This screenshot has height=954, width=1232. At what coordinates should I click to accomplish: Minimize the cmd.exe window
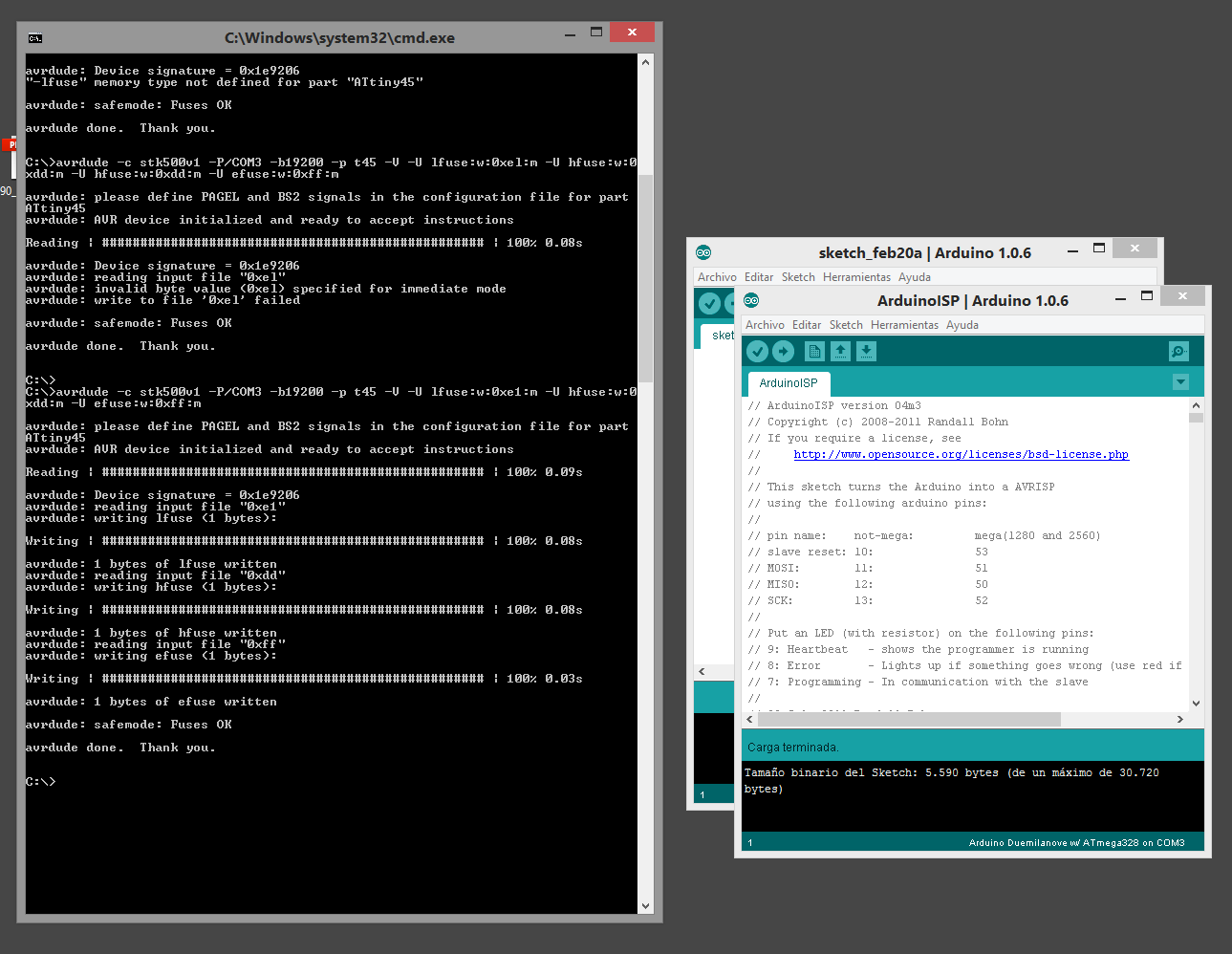pyautogui.click(x=570, y=33)
